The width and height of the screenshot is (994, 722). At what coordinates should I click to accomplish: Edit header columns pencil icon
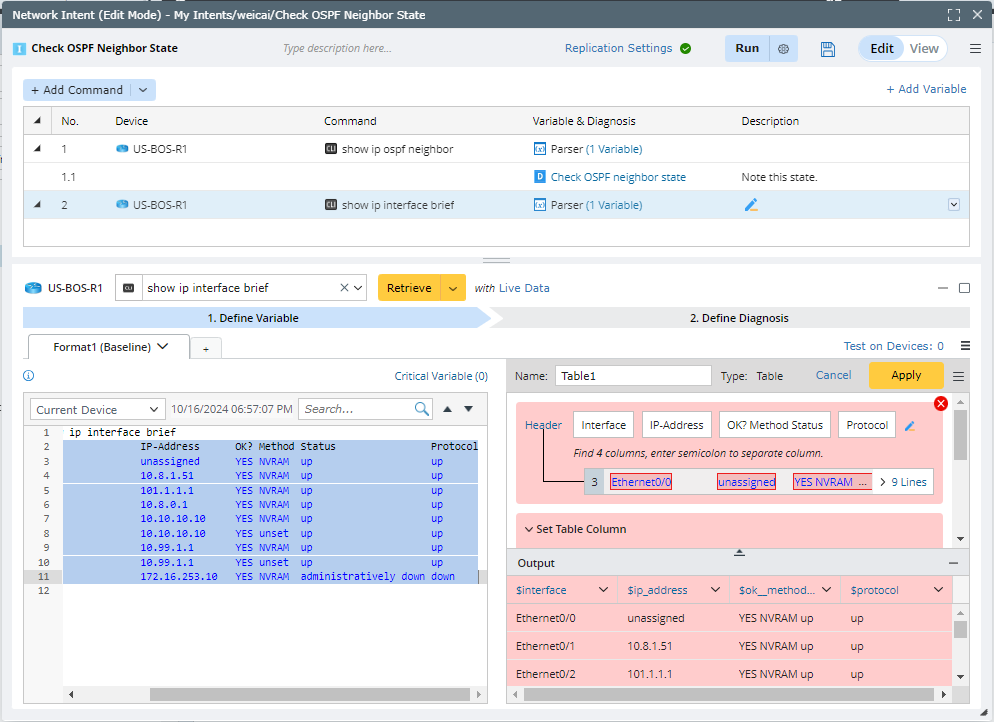tap(910, 426)
